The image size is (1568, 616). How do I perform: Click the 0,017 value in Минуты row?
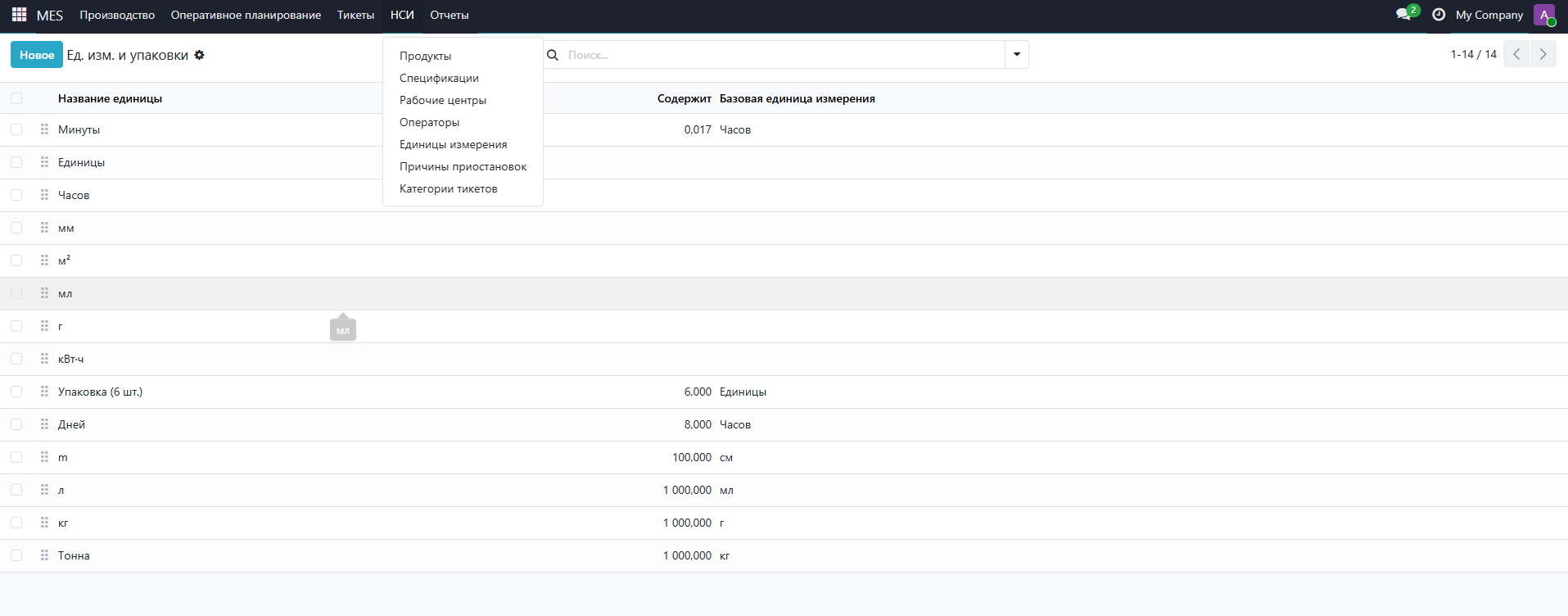698,129
